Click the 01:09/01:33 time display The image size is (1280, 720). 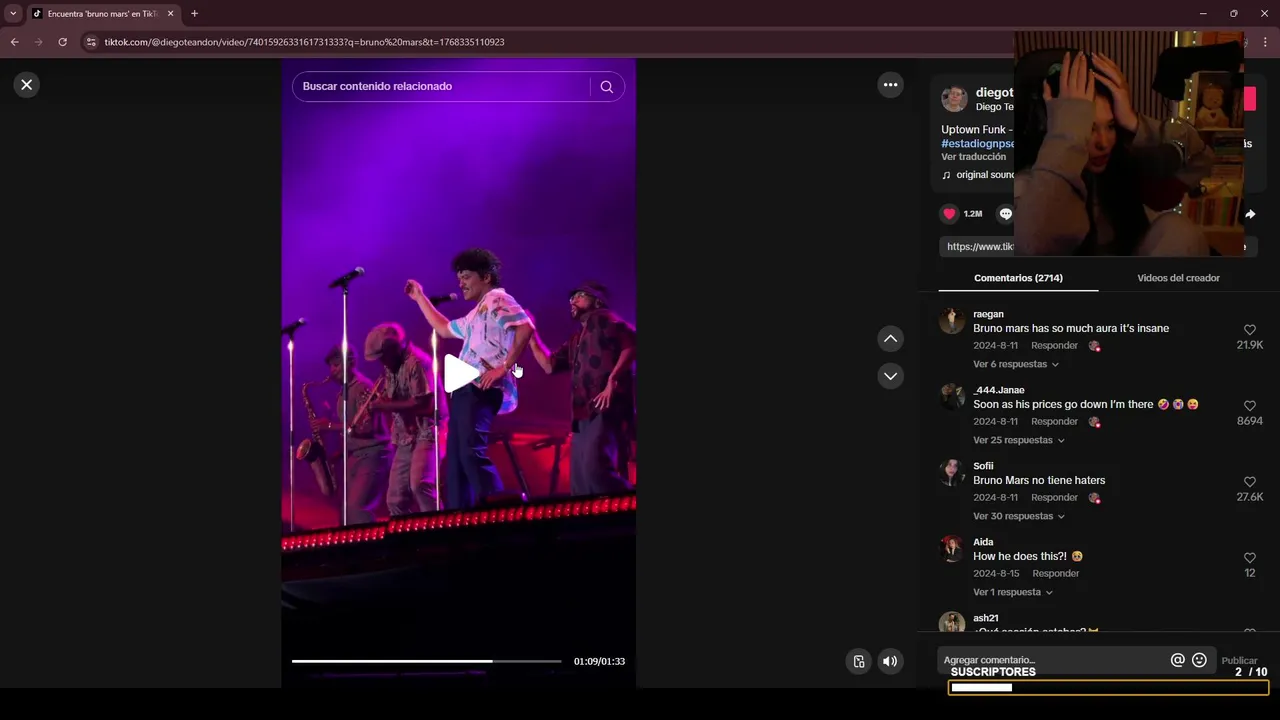pyautogui.click(x=599, y=661)
